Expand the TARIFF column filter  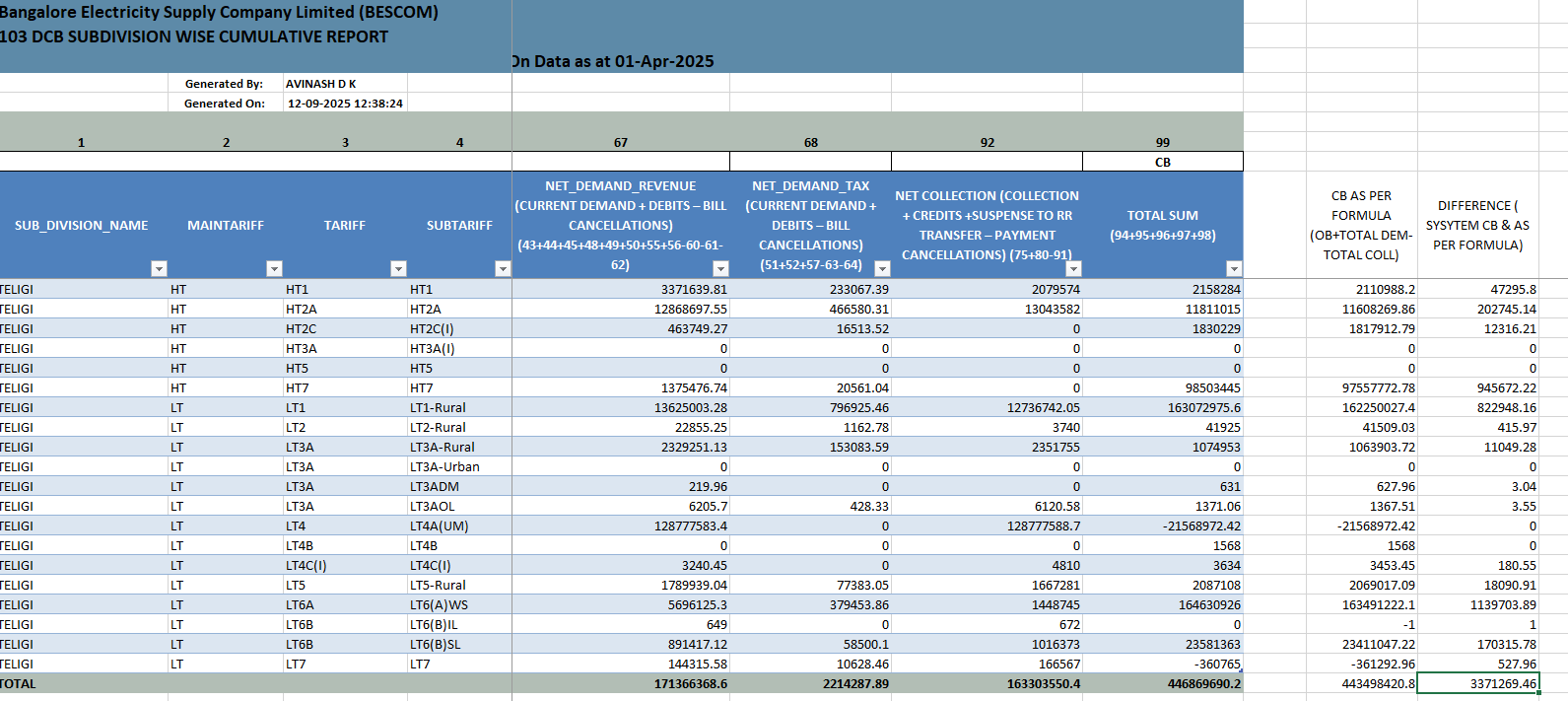point(398,269)
